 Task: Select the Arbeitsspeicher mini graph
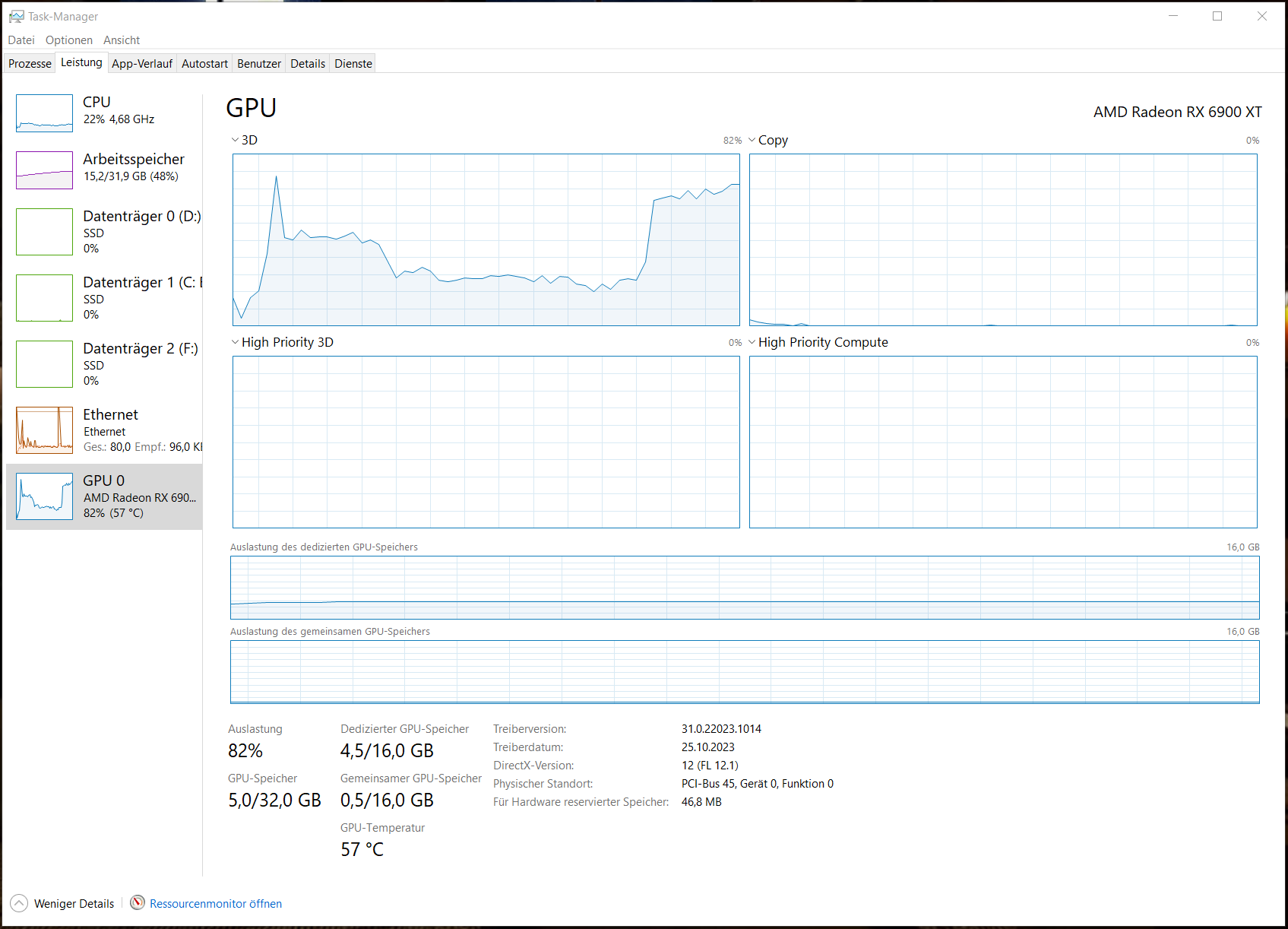(x=44, y=170)
